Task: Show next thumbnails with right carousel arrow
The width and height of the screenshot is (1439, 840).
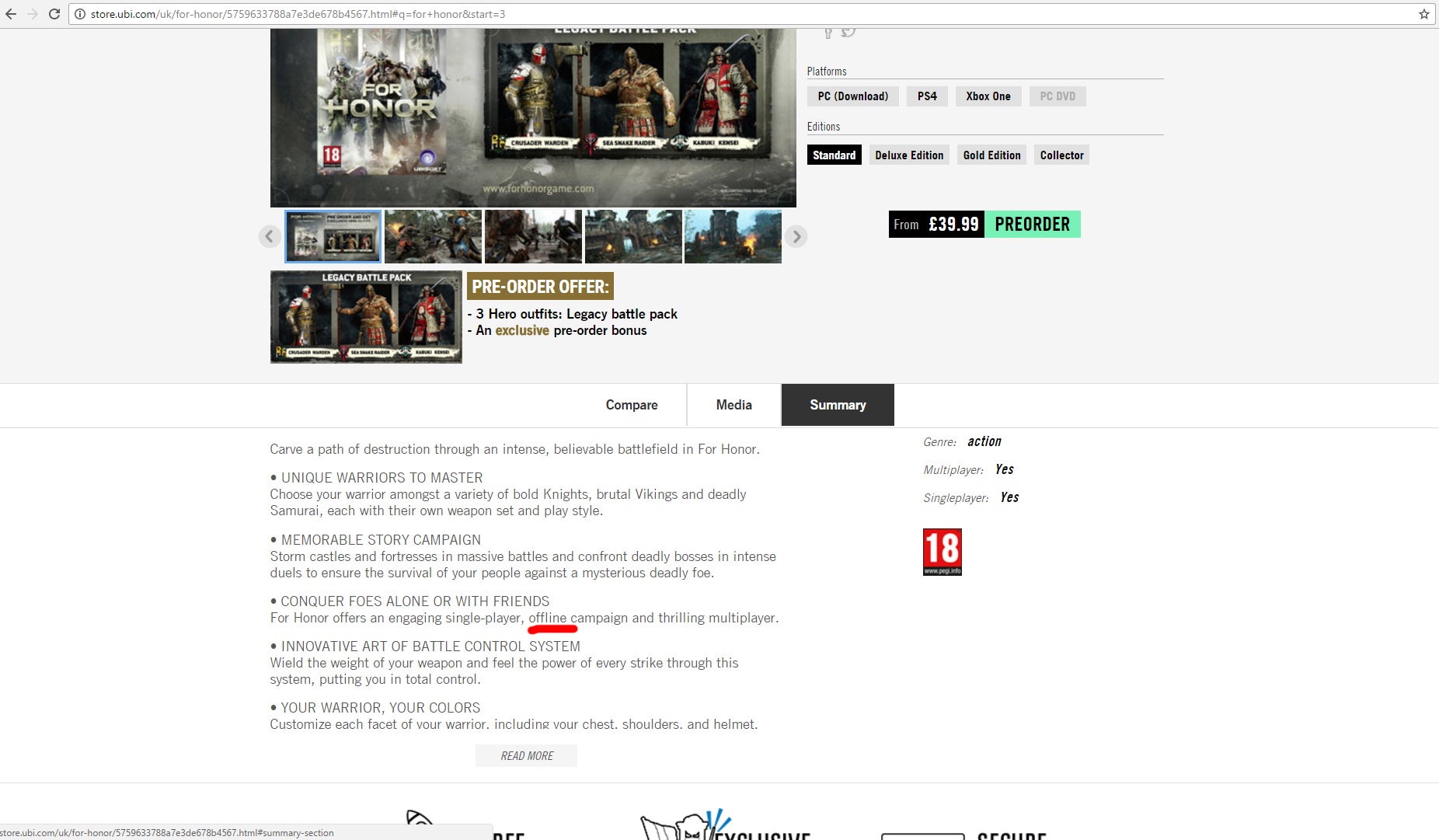Action: pos(796,236)
